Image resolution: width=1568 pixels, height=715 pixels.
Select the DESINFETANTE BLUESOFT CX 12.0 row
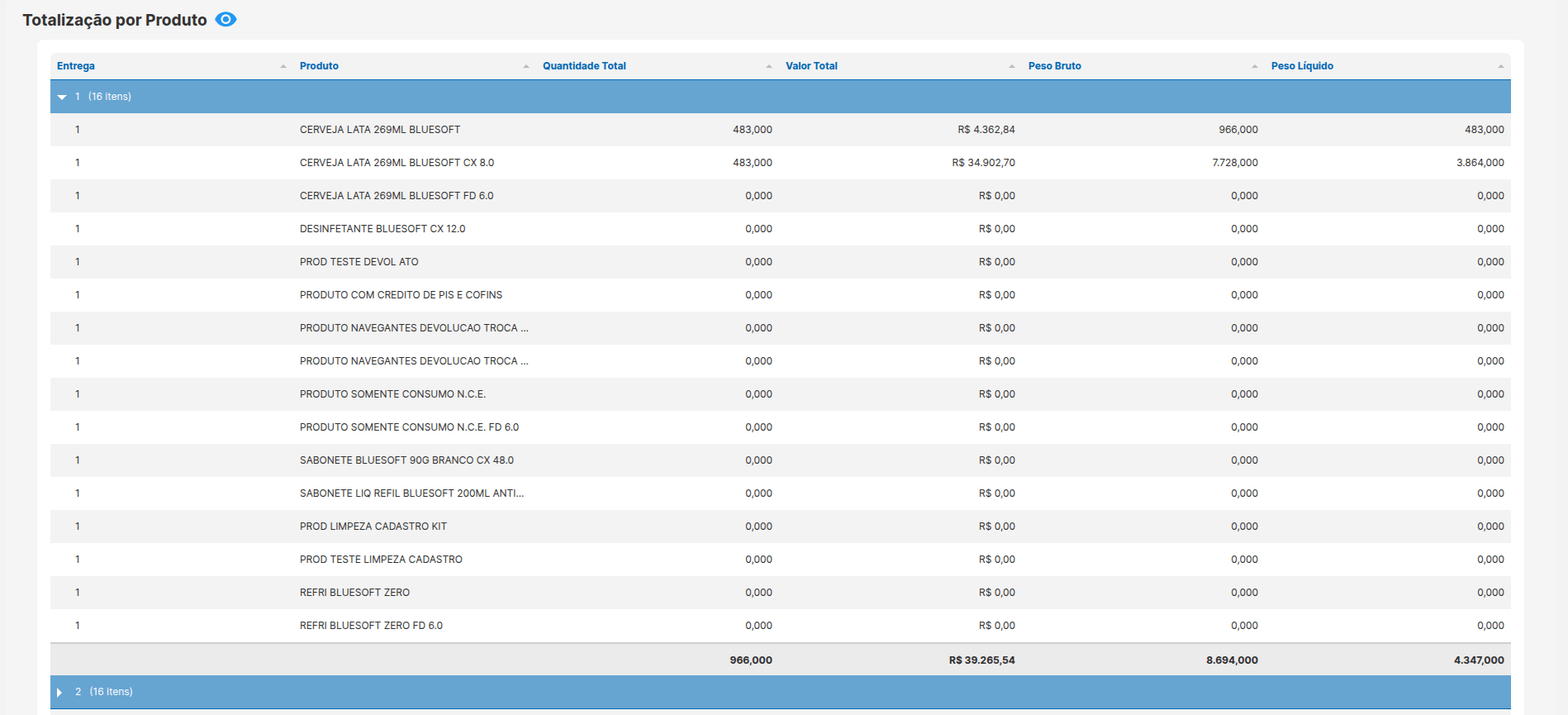point(781,229)
